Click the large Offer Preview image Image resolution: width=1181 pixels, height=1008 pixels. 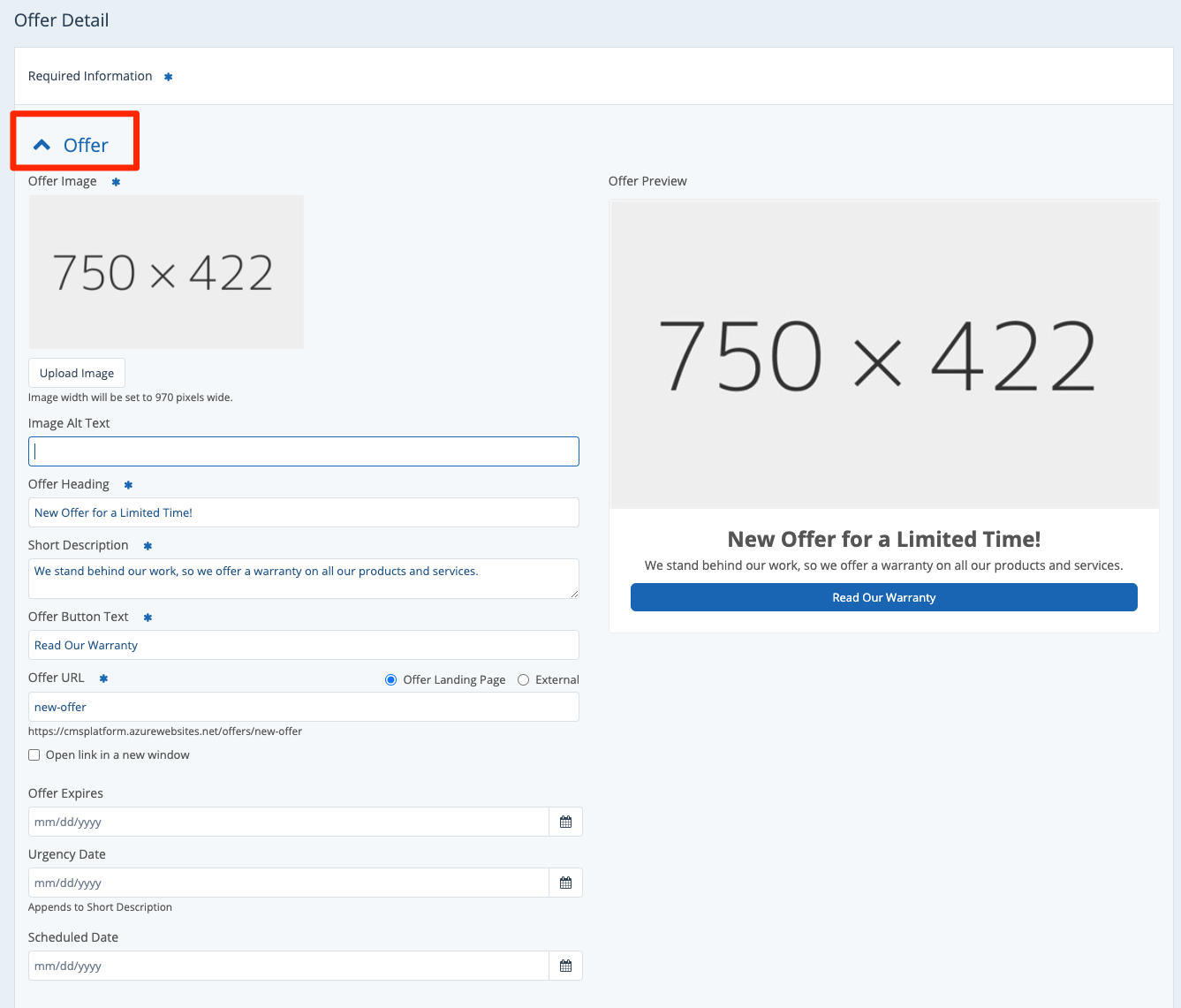884,354
